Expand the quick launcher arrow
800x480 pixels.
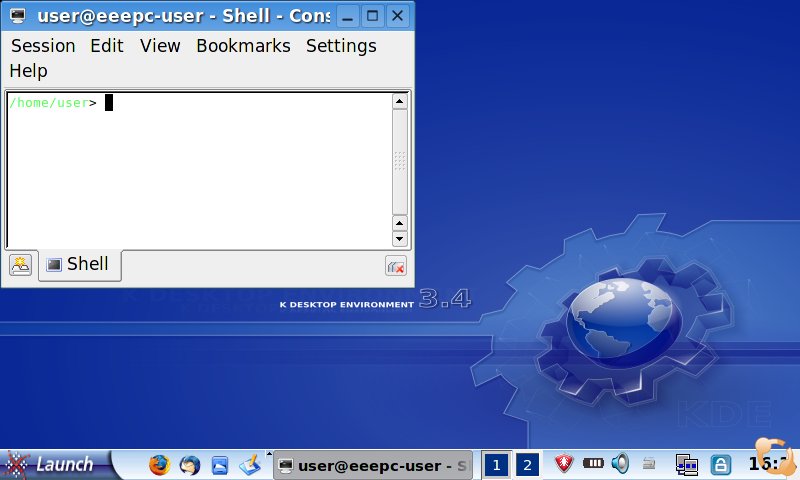pyautogui.click(x=269, y=453)
